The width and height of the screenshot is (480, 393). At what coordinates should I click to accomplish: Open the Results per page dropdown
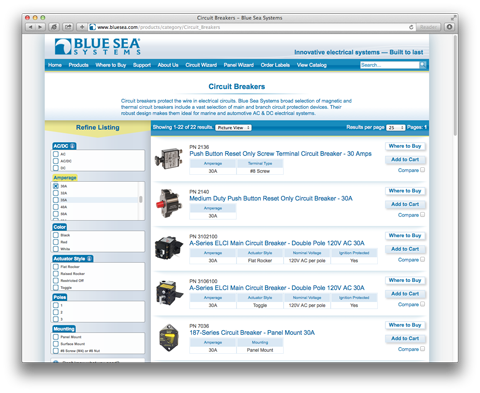tap(396, 128)
